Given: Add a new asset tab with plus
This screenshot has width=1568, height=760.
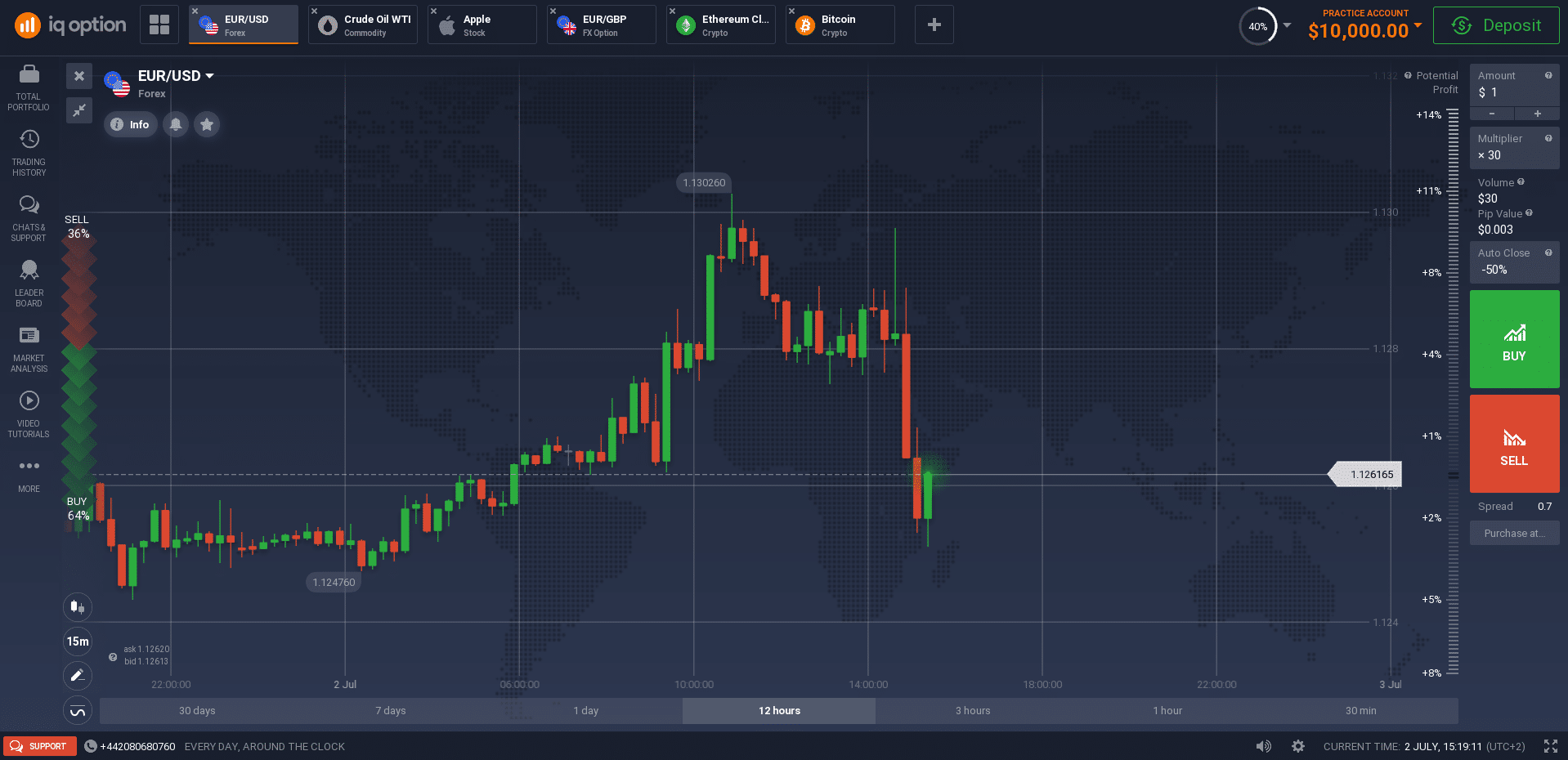Looking at the screenshot, I should click(x=934, y=25).
